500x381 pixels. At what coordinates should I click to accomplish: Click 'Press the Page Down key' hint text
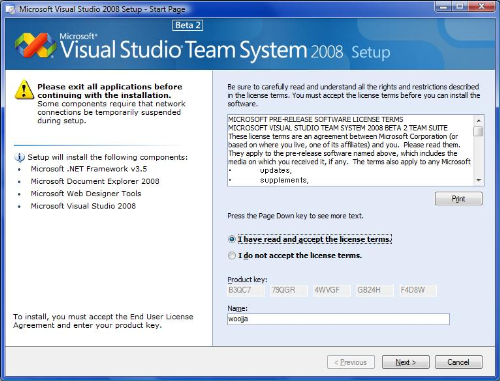click(295, 216)
